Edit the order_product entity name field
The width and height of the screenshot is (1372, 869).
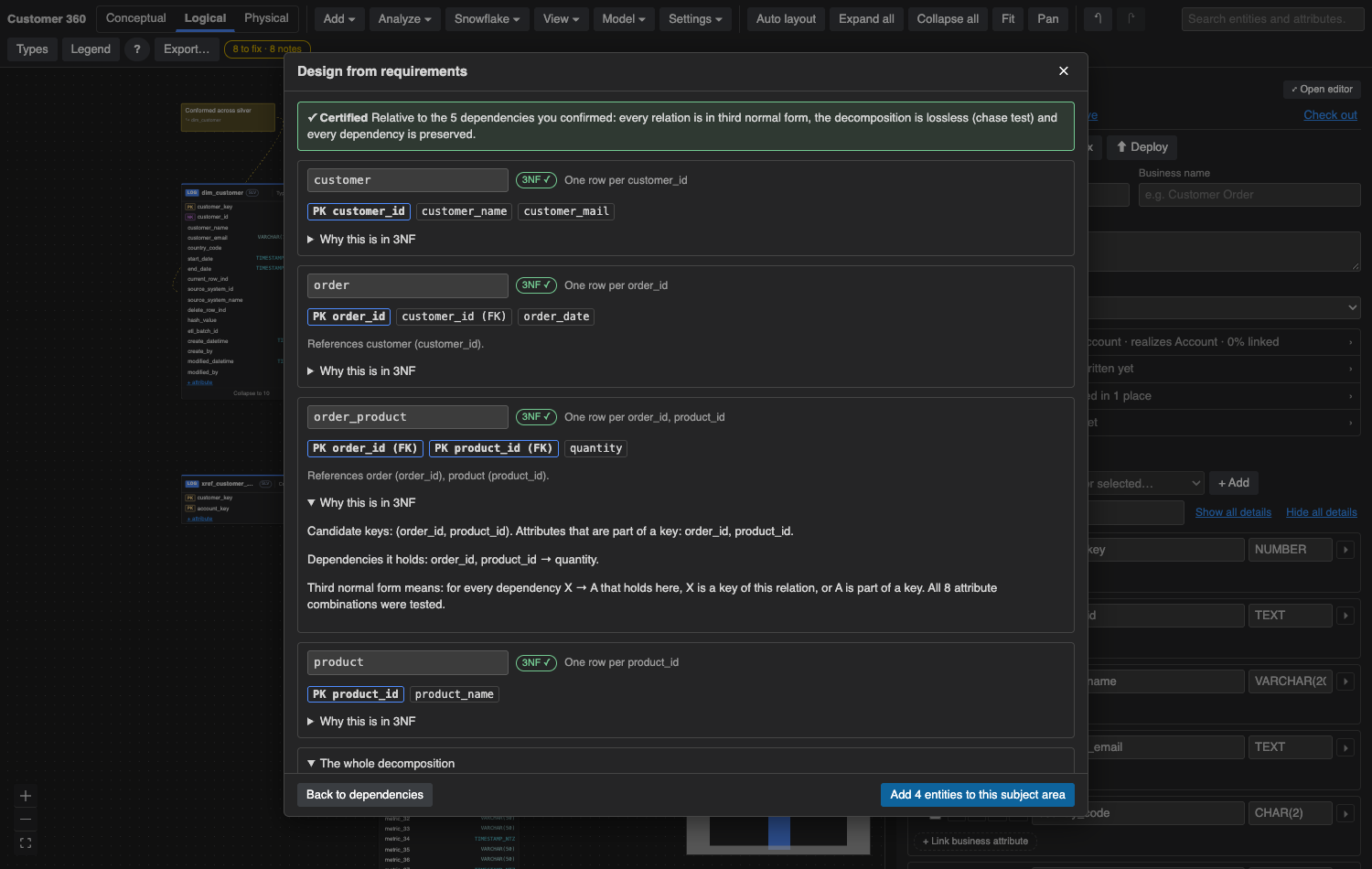(x=408, y=417)
